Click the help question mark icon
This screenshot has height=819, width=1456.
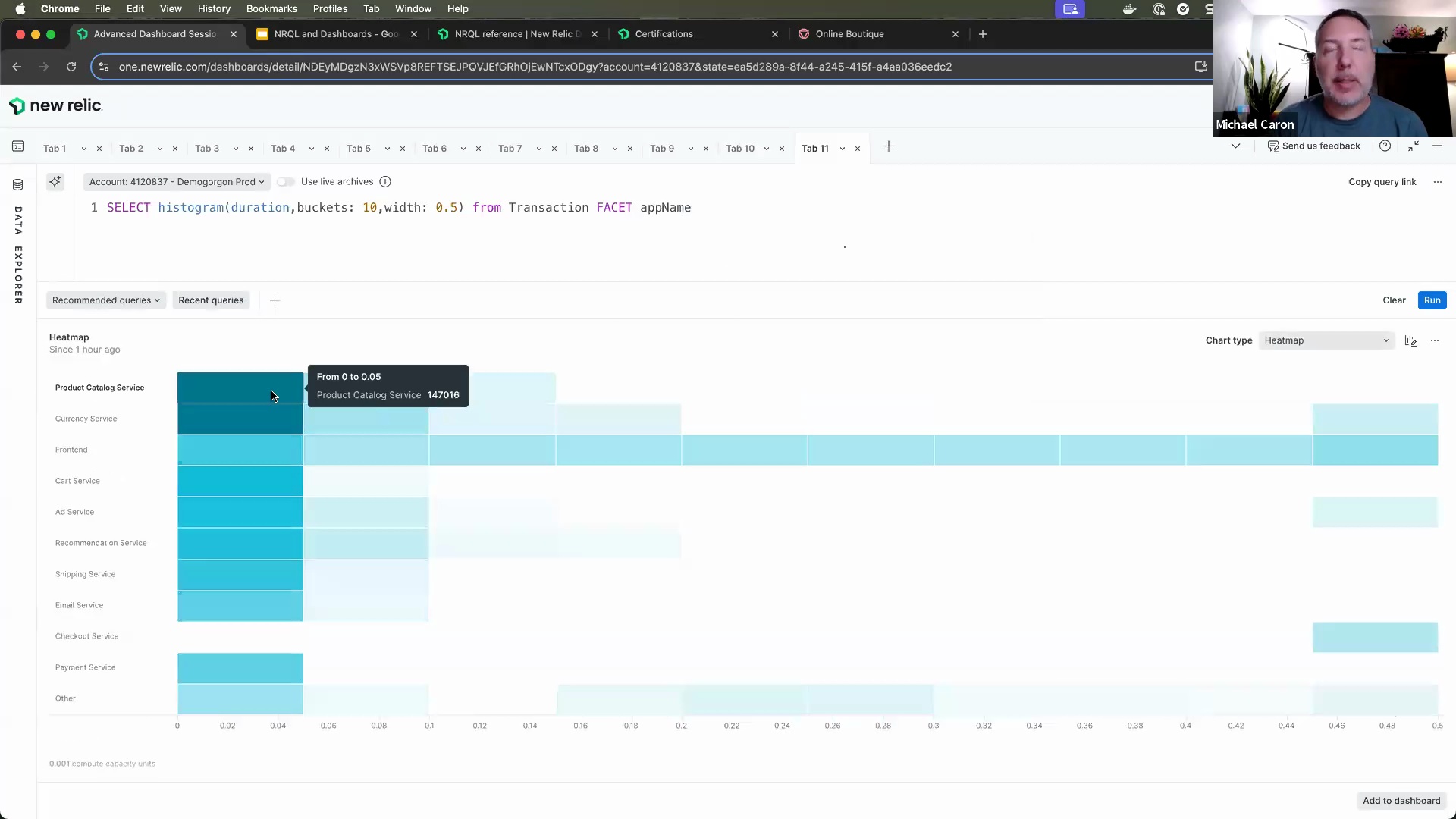[x=1385, y=146]
